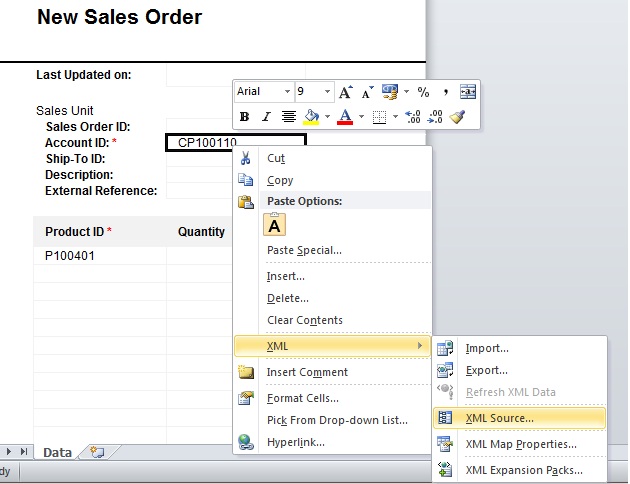630x484 pixels.
Task: Click the XML Export icon
Action: (445, 370)
